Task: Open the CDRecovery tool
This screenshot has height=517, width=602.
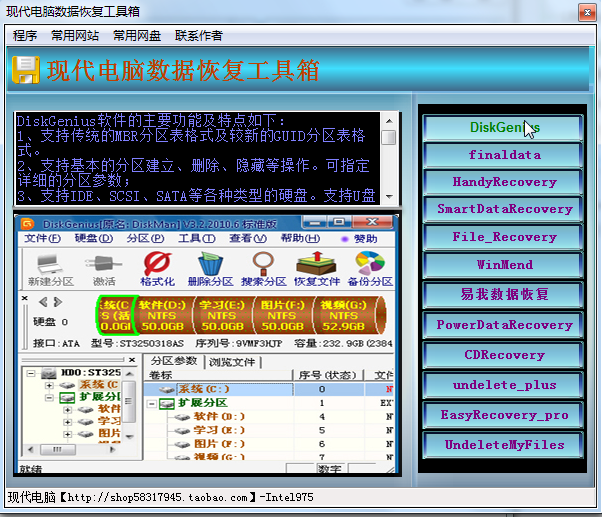Action: [x=503, y=355]
